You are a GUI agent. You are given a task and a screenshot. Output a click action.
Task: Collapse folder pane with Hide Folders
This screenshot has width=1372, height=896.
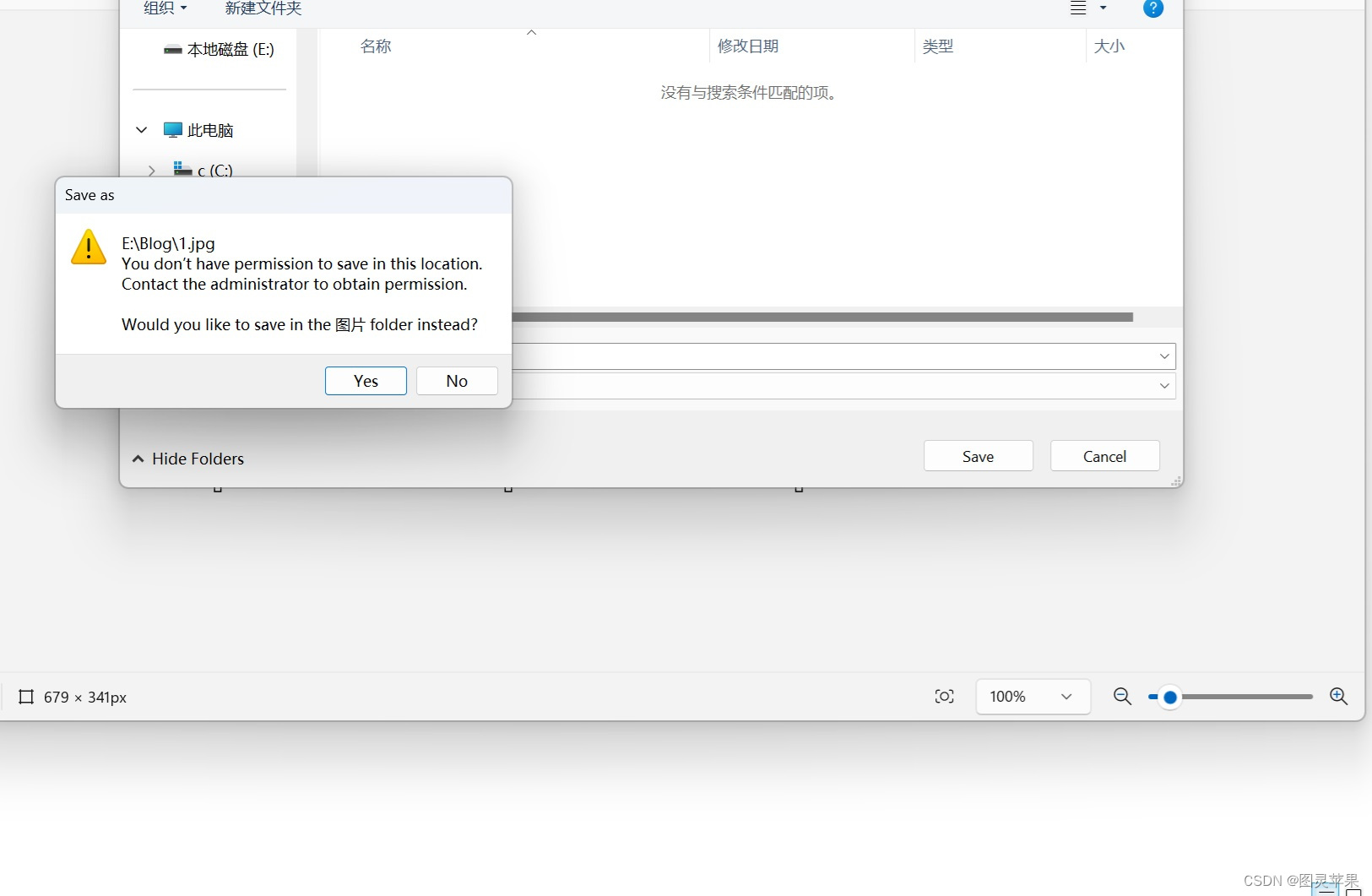[187, 459]
